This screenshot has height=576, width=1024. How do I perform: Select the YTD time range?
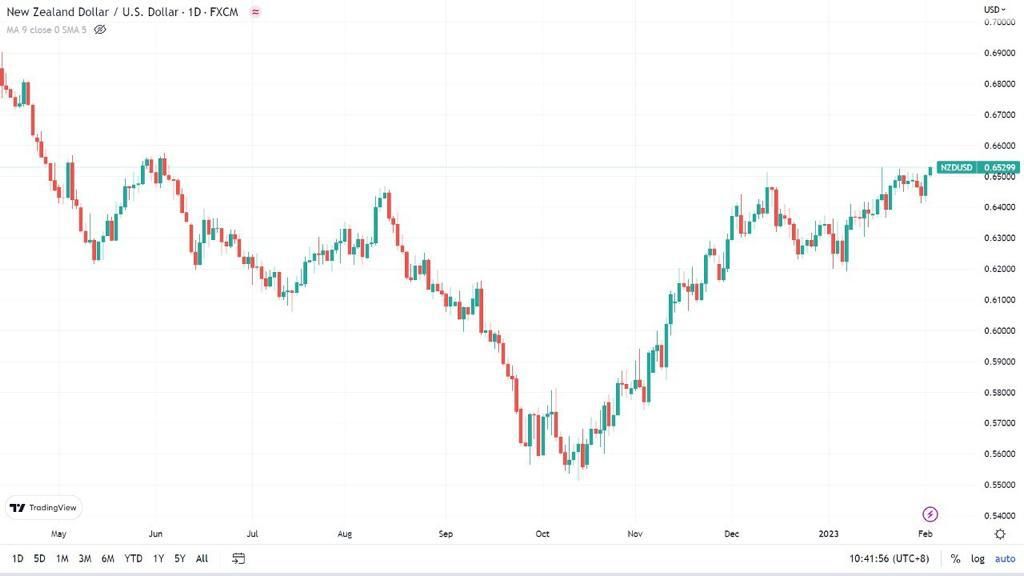(133, 558)
